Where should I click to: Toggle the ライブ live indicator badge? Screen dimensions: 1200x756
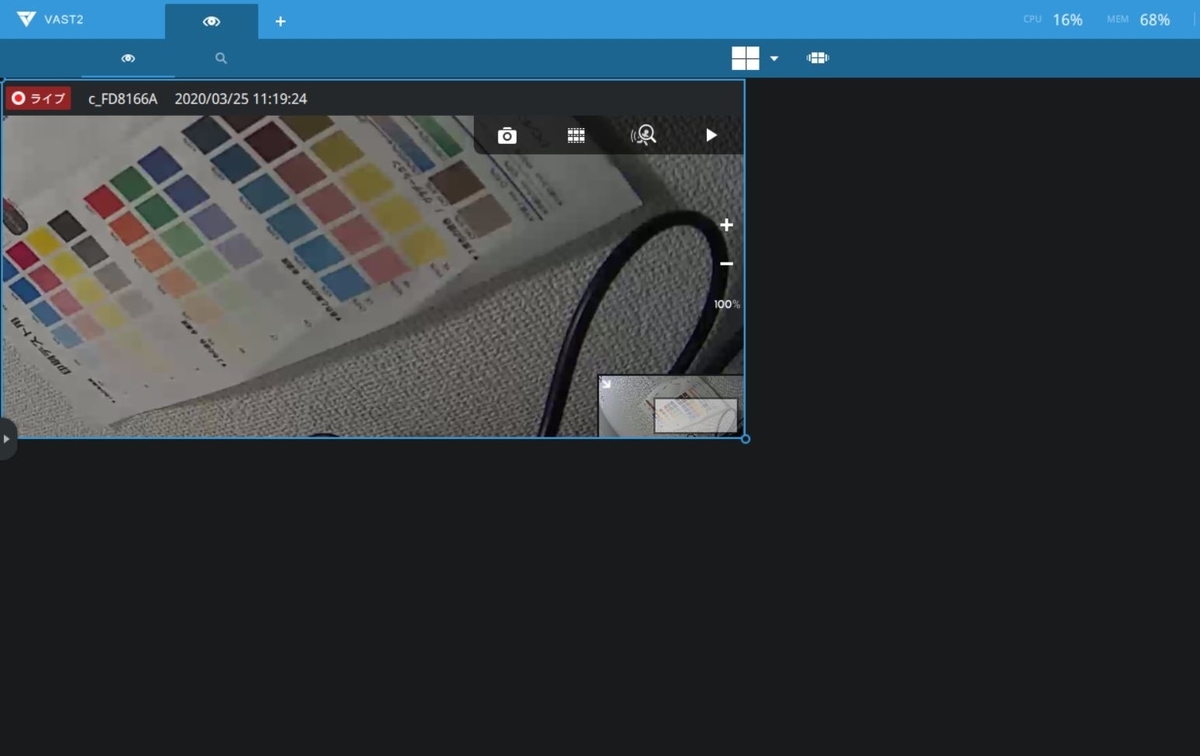pyautogui.click(x=38, y=99)
